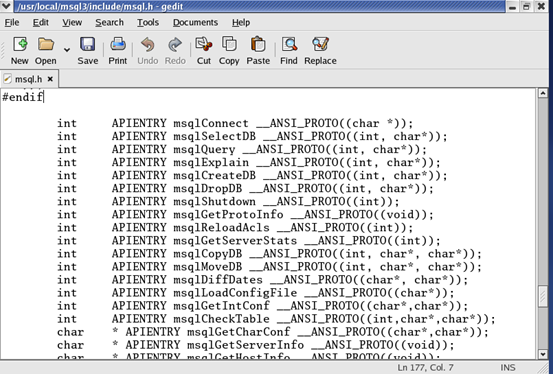553x374 pixels.
Task: Click the msqlGetServerStats function name
Action: point(235,241)
